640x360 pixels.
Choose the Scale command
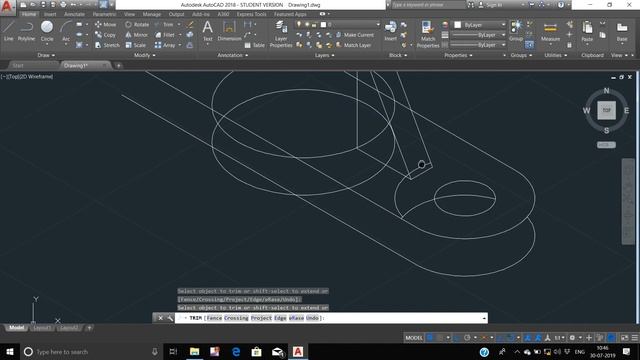[135, 45]
